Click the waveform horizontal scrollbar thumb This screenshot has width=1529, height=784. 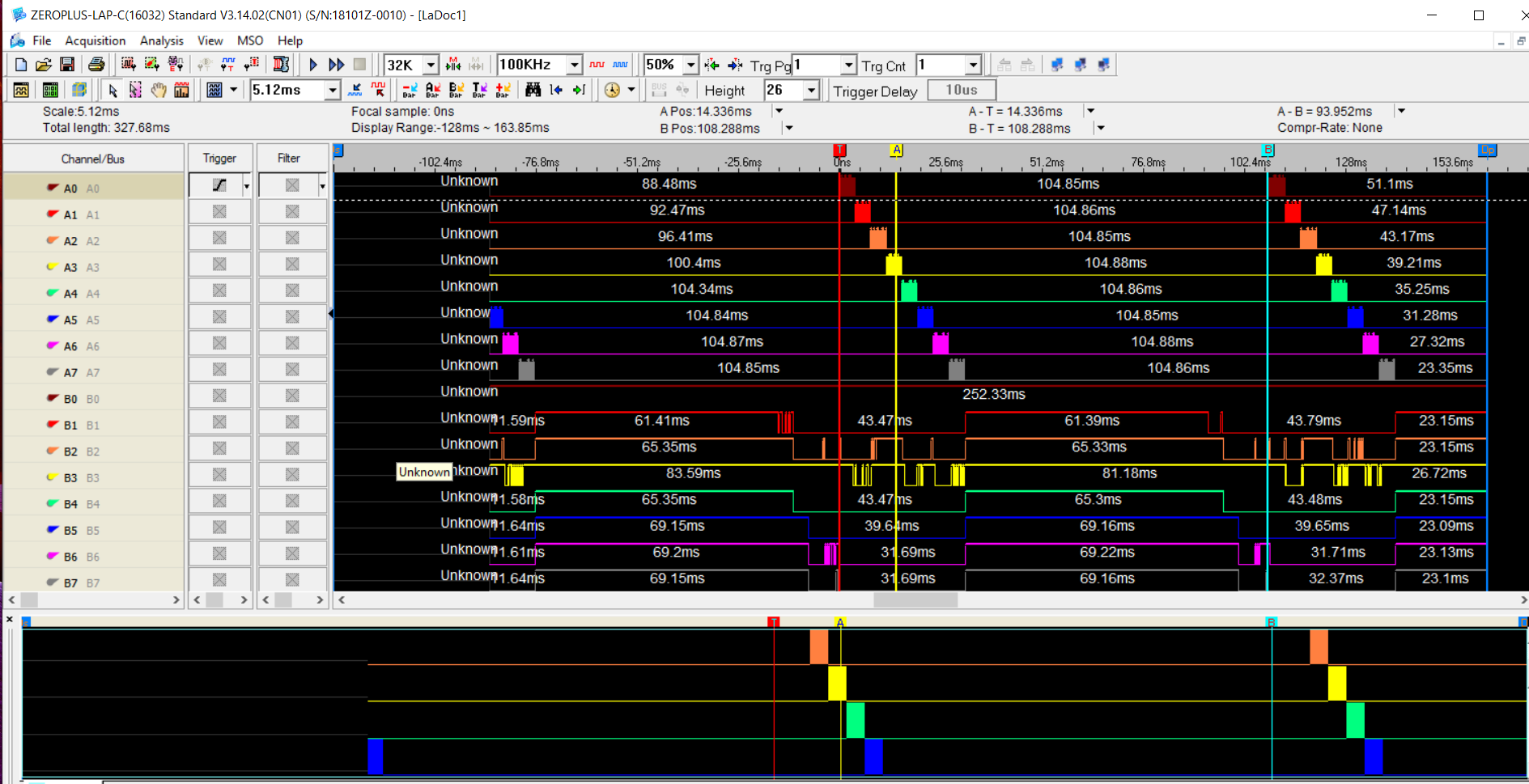pos(915,600)
